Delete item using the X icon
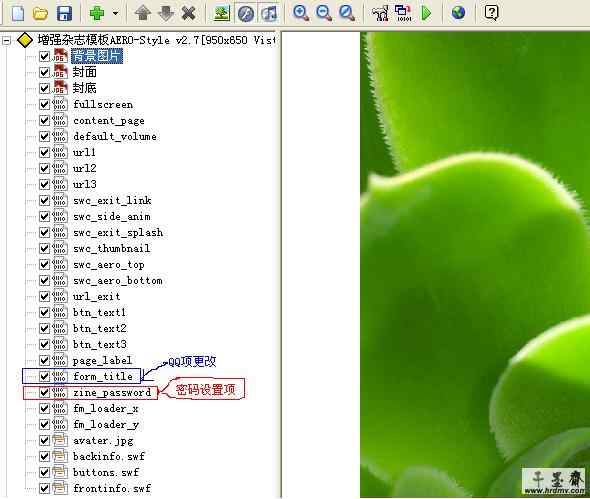Viewport: 590px width, 499px height. pos(188,14)
